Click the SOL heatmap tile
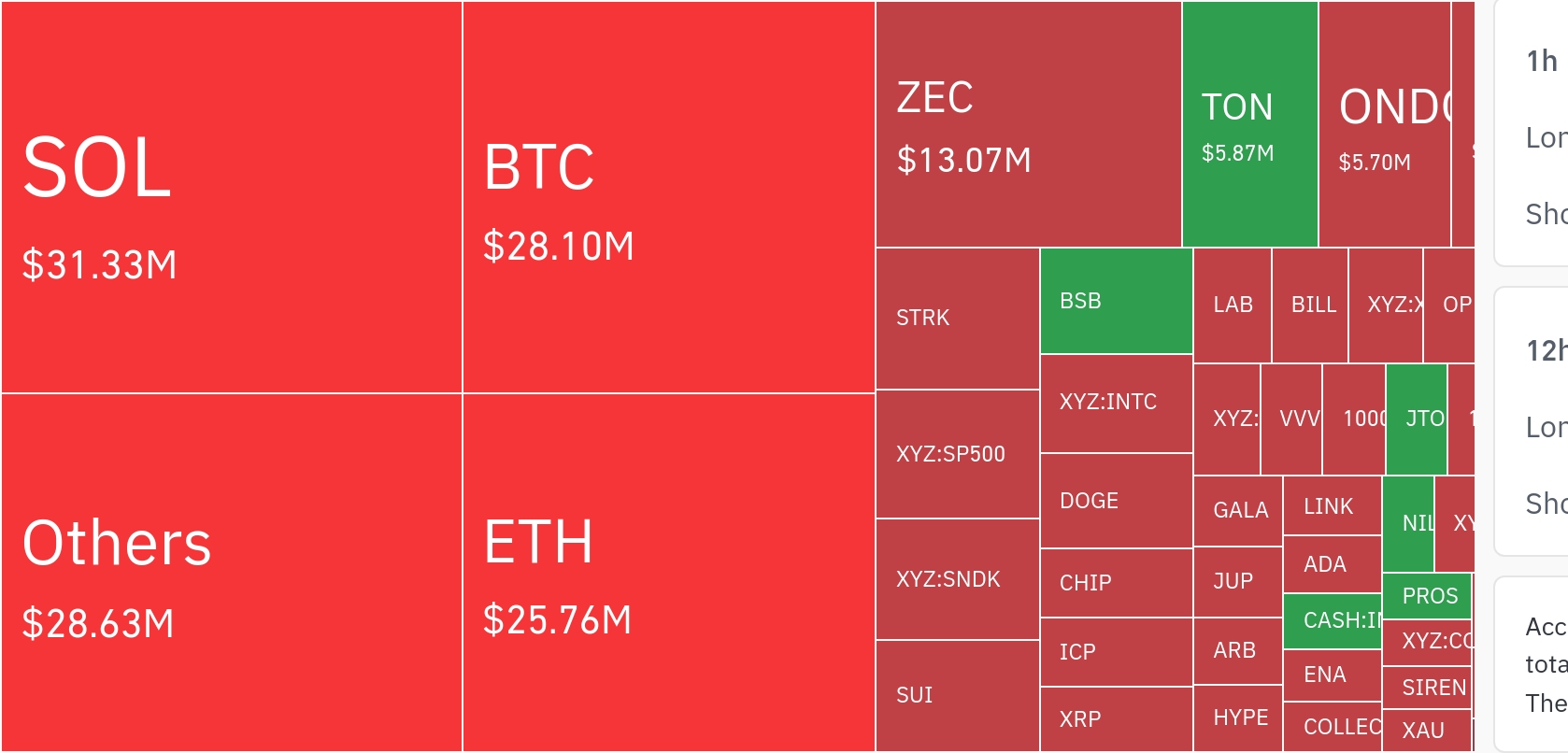 pos(232,197)
